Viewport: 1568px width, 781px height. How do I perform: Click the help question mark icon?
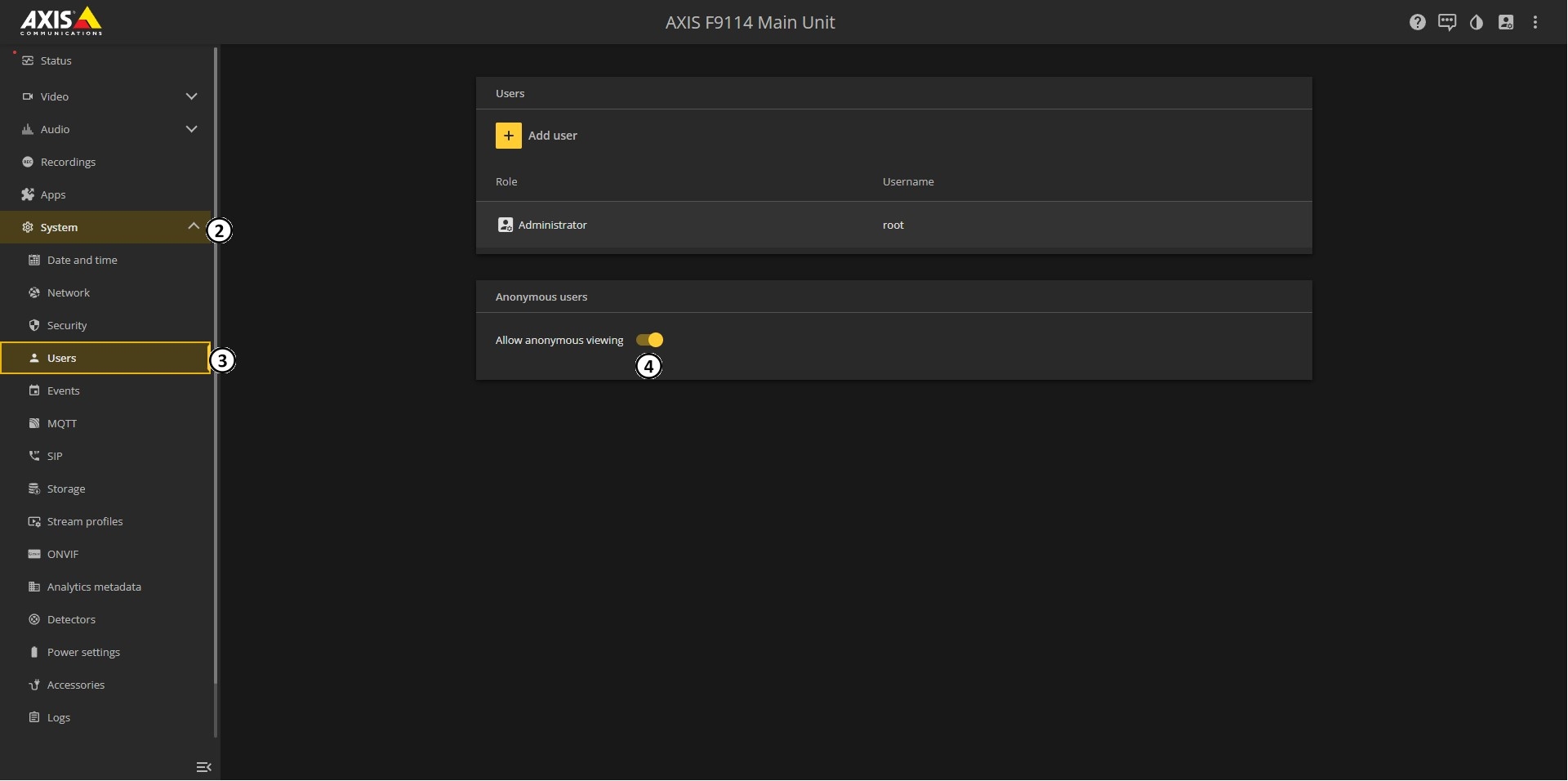tap(1417, 22)
